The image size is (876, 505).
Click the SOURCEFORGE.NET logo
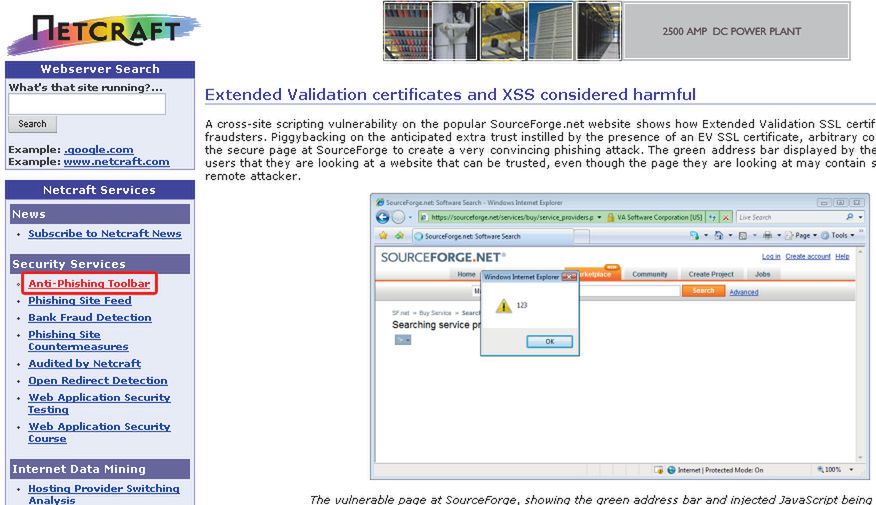(442, 258)
